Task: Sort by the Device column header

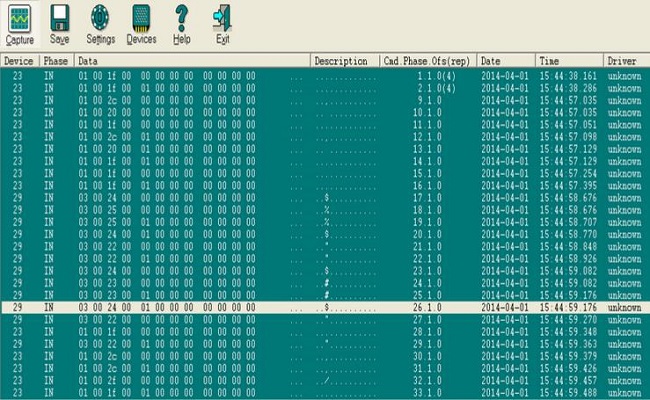Action: (19, 61)
